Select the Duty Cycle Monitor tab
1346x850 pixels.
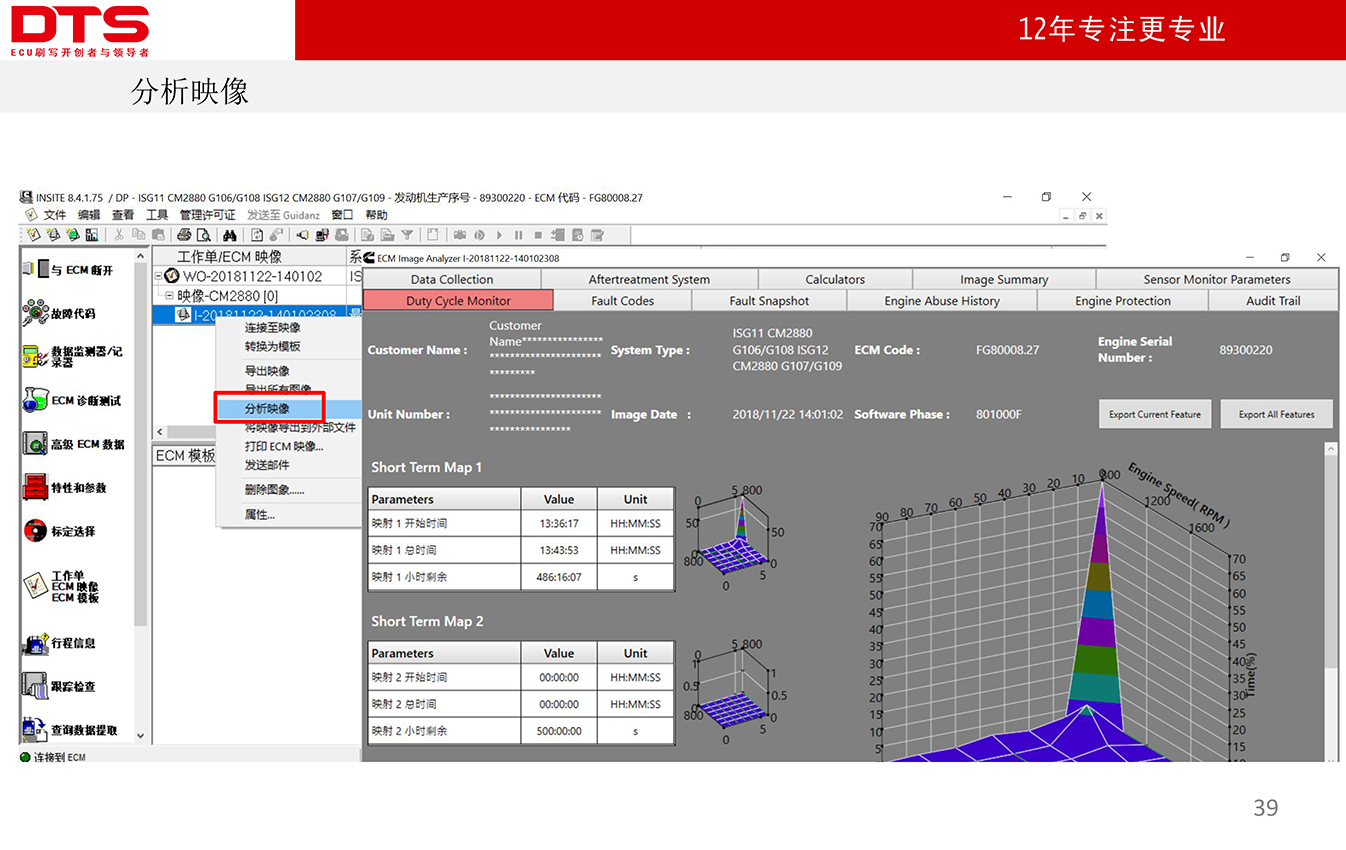click(458, 300)
